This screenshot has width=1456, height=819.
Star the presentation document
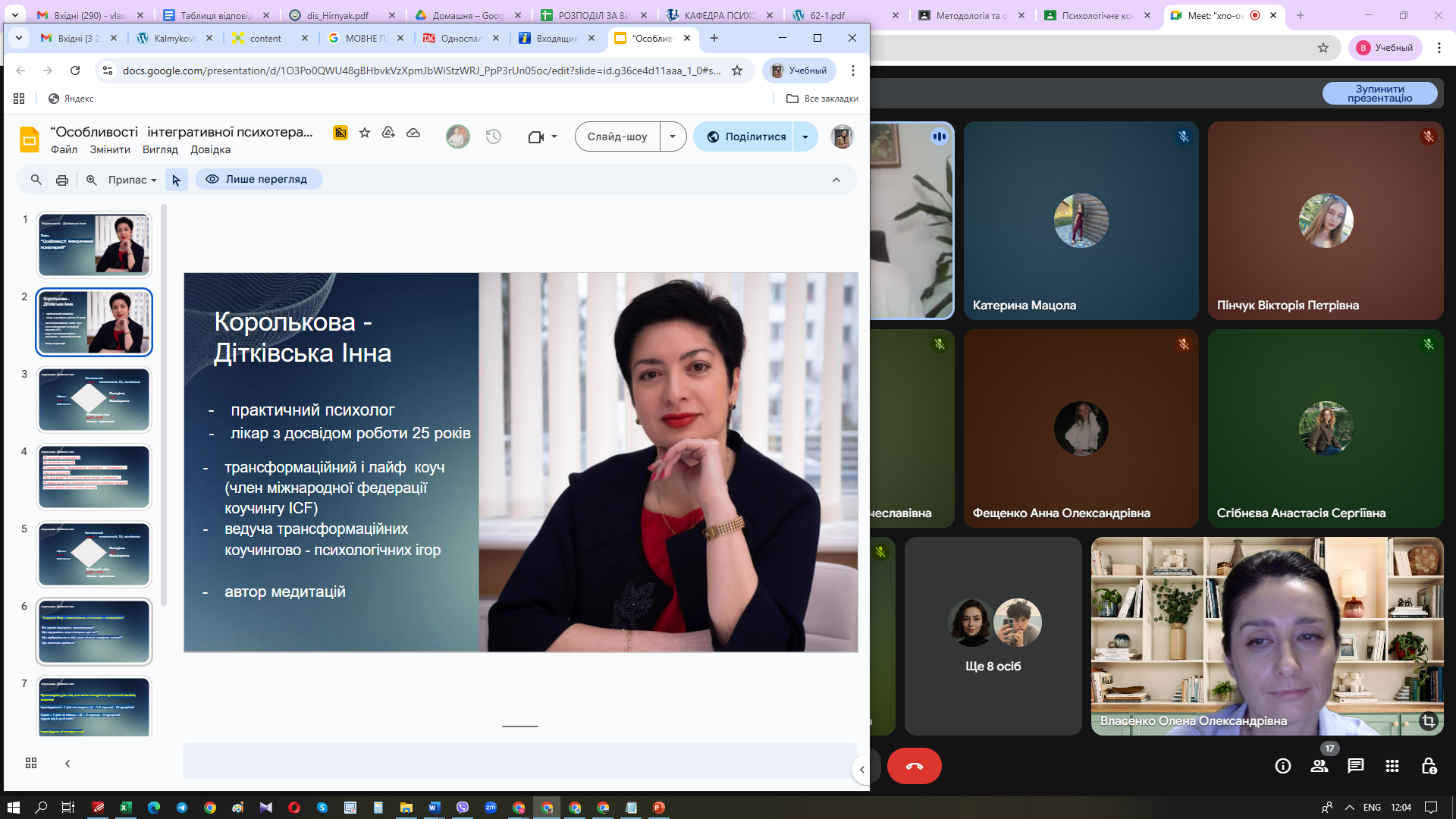tap(365, 133)
